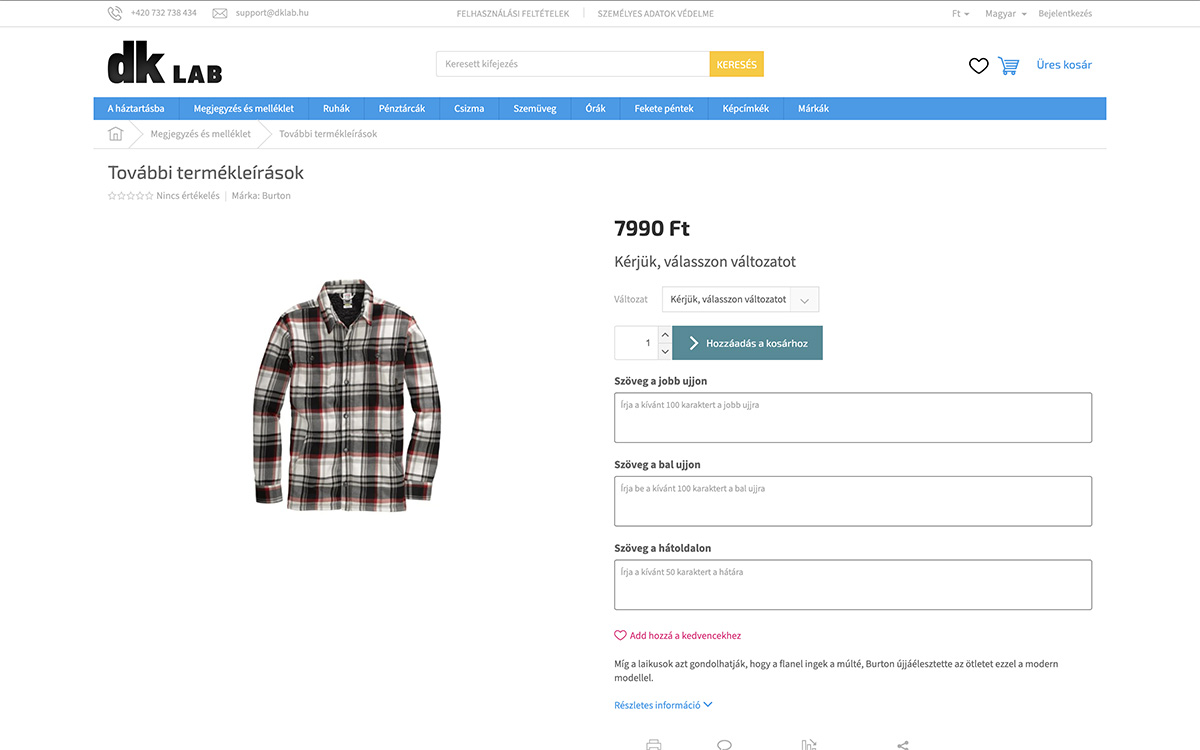Decrease quantity with the down arrow

pyautogui.click(x=665, y=351)
